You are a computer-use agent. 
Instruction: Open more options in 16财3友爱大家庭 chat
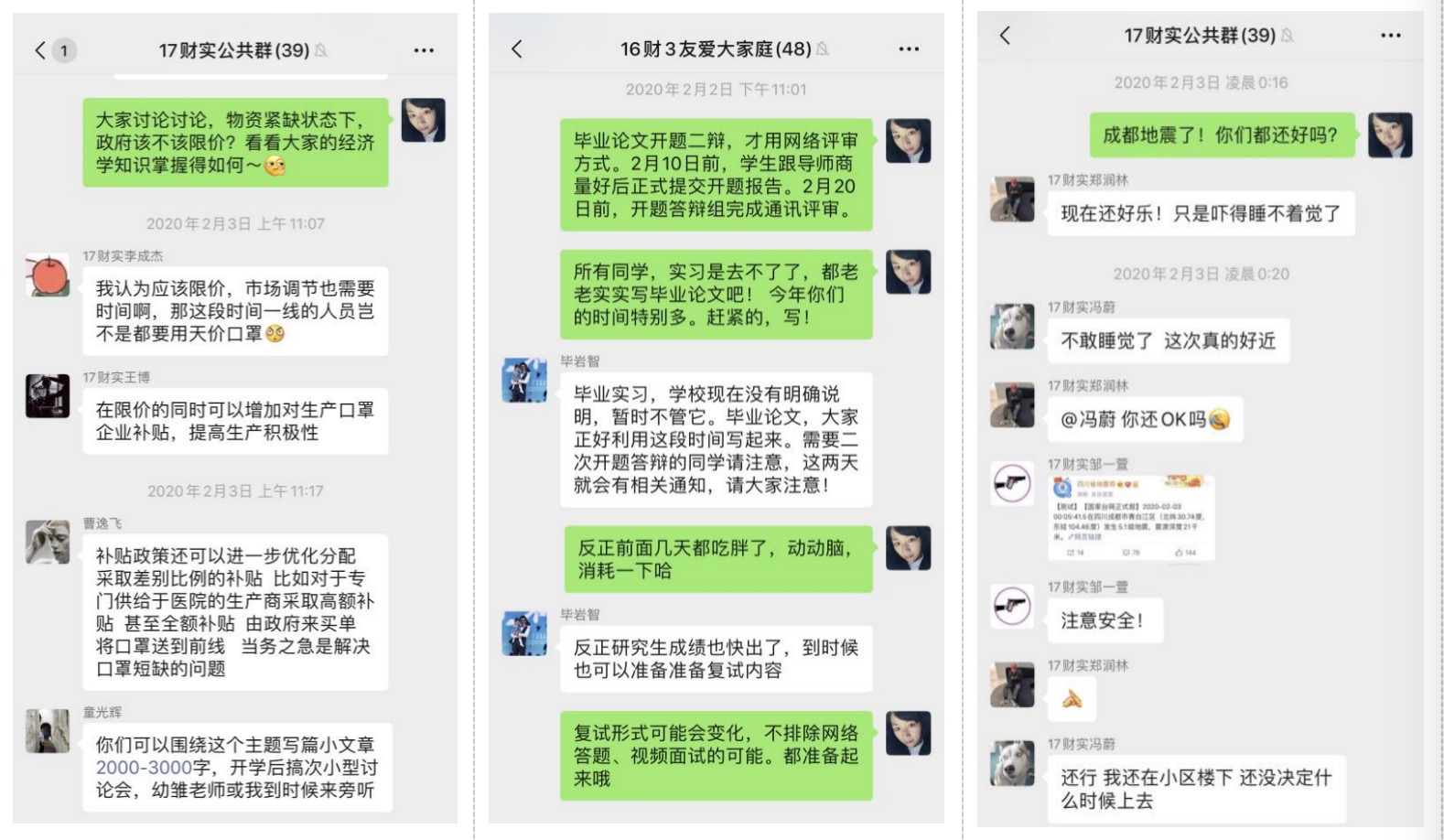[x=908, y=48]
